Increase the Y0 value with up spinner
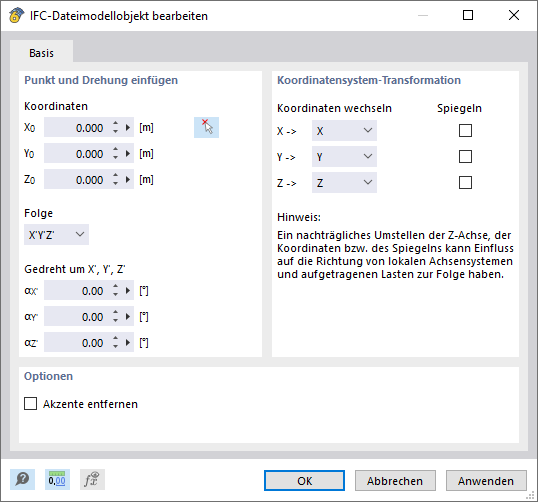538x502 pixels. click(116, 149)
